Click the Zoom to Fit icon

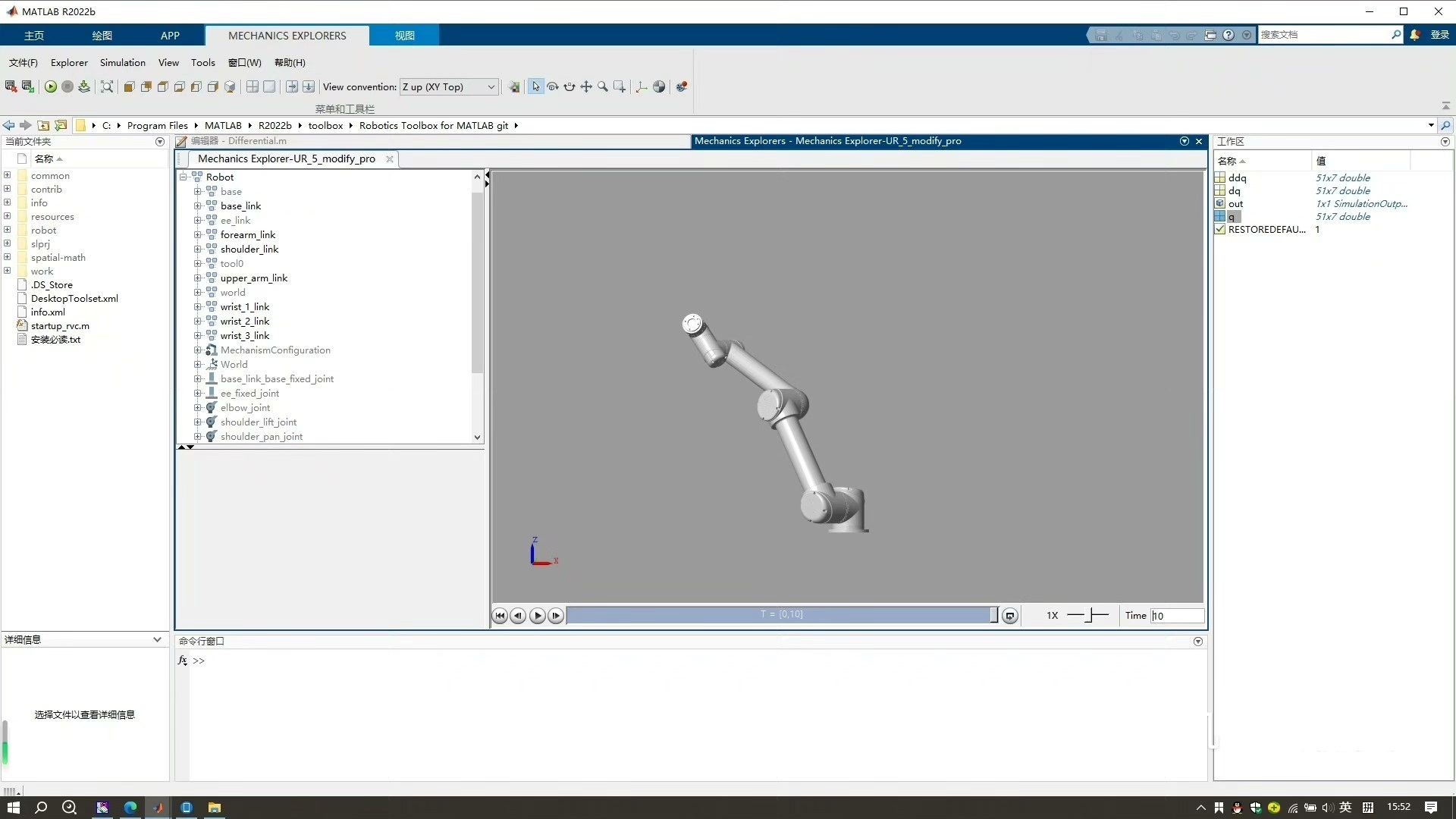click(107, 87)
